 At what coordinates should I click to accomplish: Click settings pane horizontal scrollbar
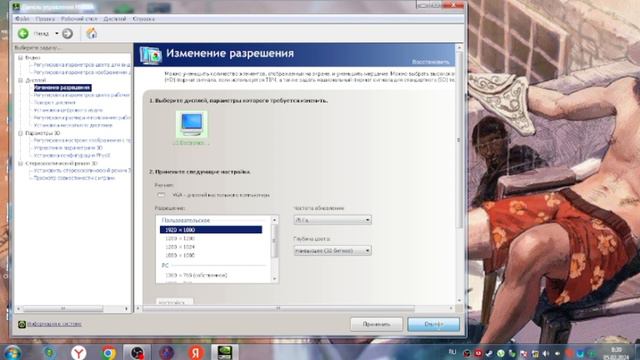[278, 308]
